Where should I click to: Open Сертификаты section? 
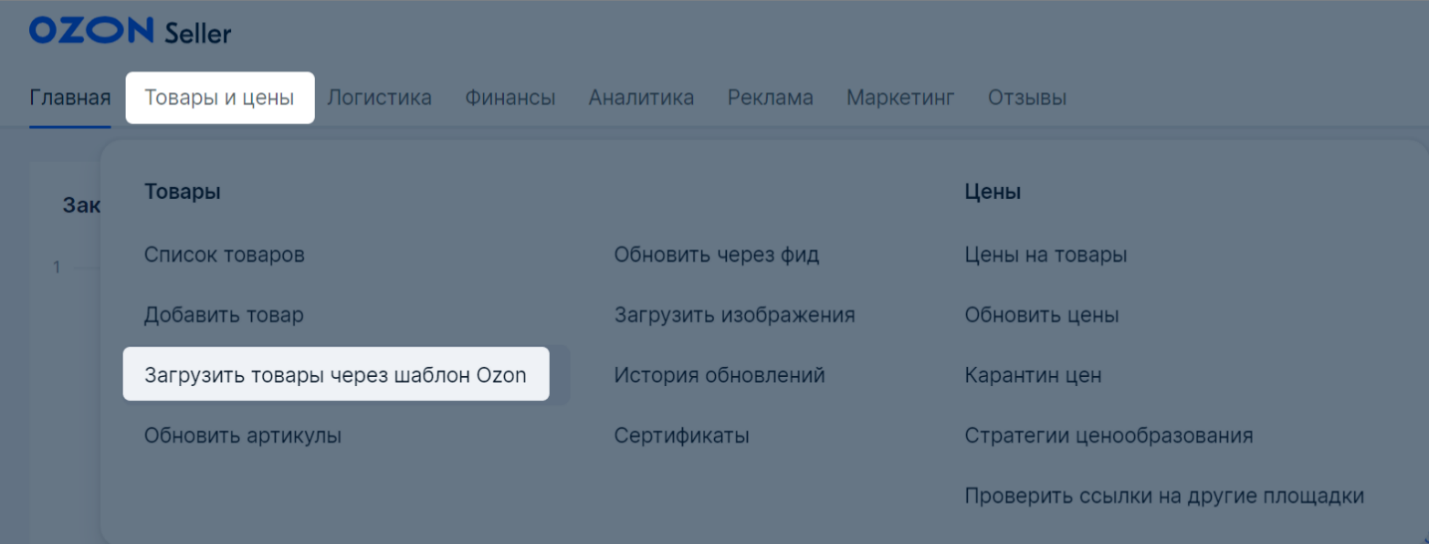(x=682, y=436)
